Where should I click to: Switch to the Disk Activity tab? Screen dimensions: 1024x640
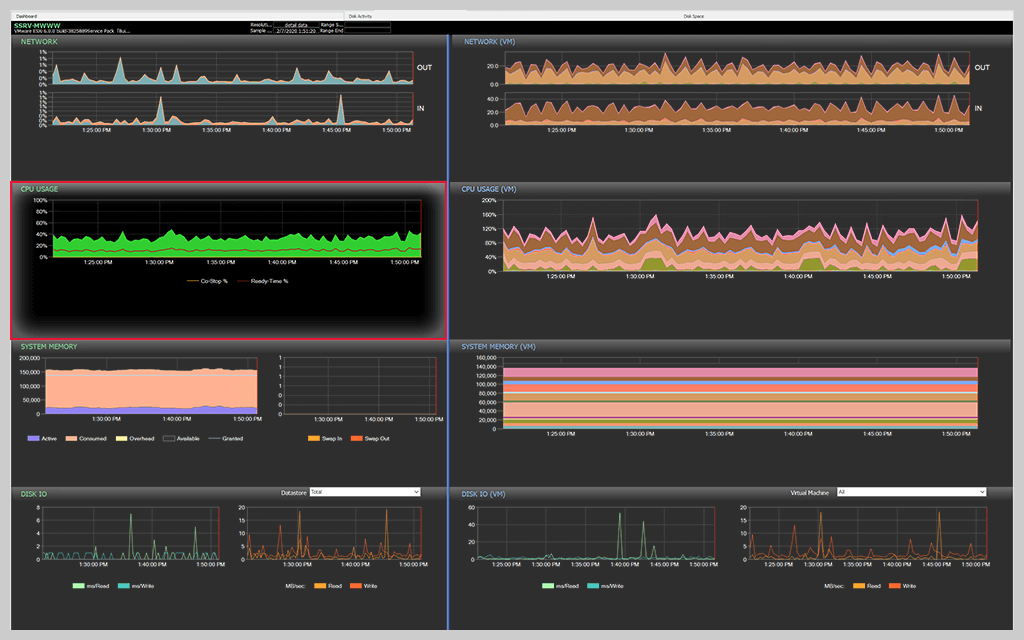tap(361, 15)
